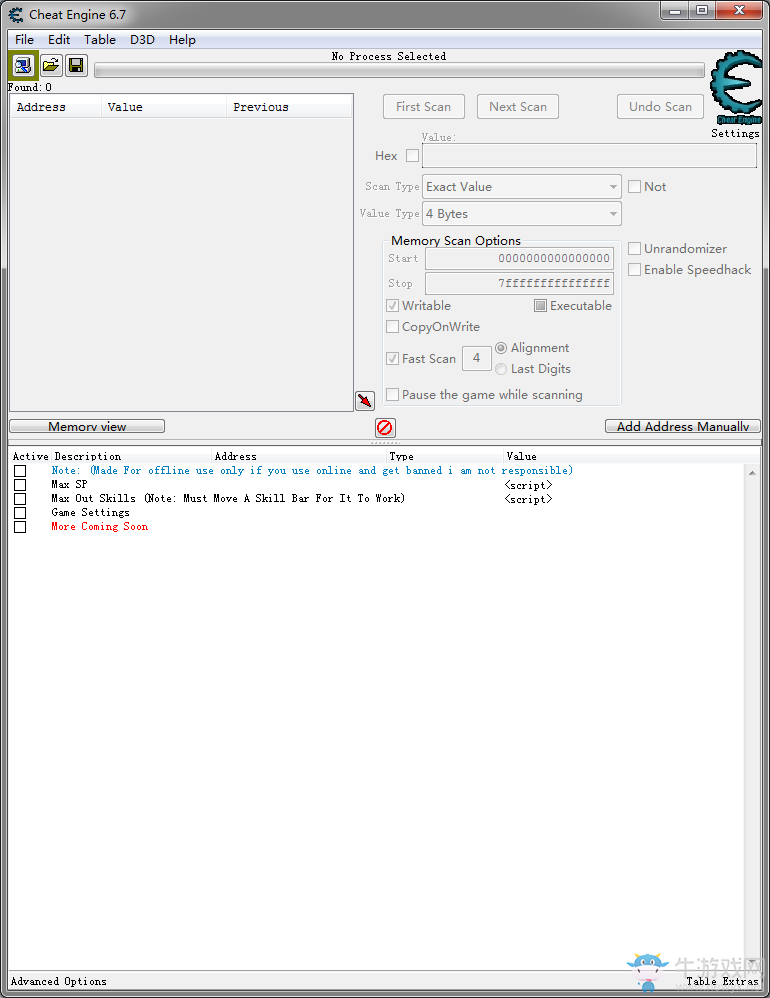The image size is (770, 998).
Task: Enable Speedhack checkbox
Action: 634,269
